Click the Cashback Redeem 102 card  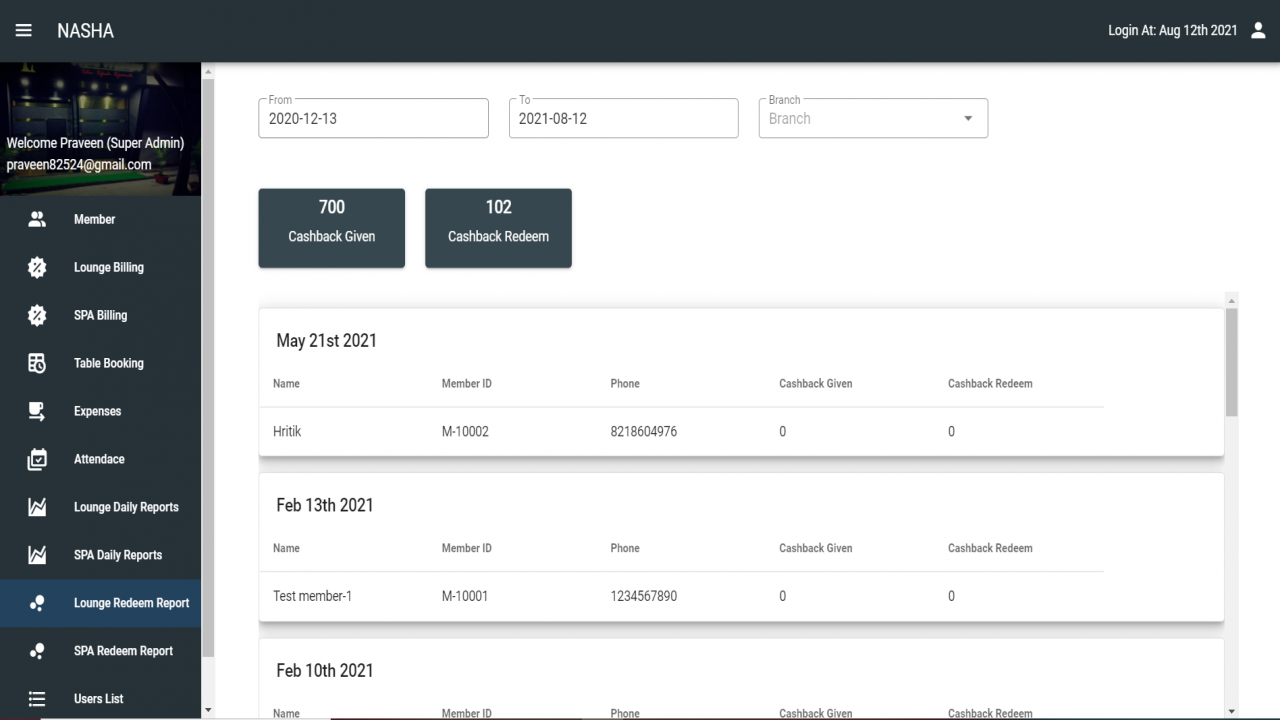(x=498, y=228)
